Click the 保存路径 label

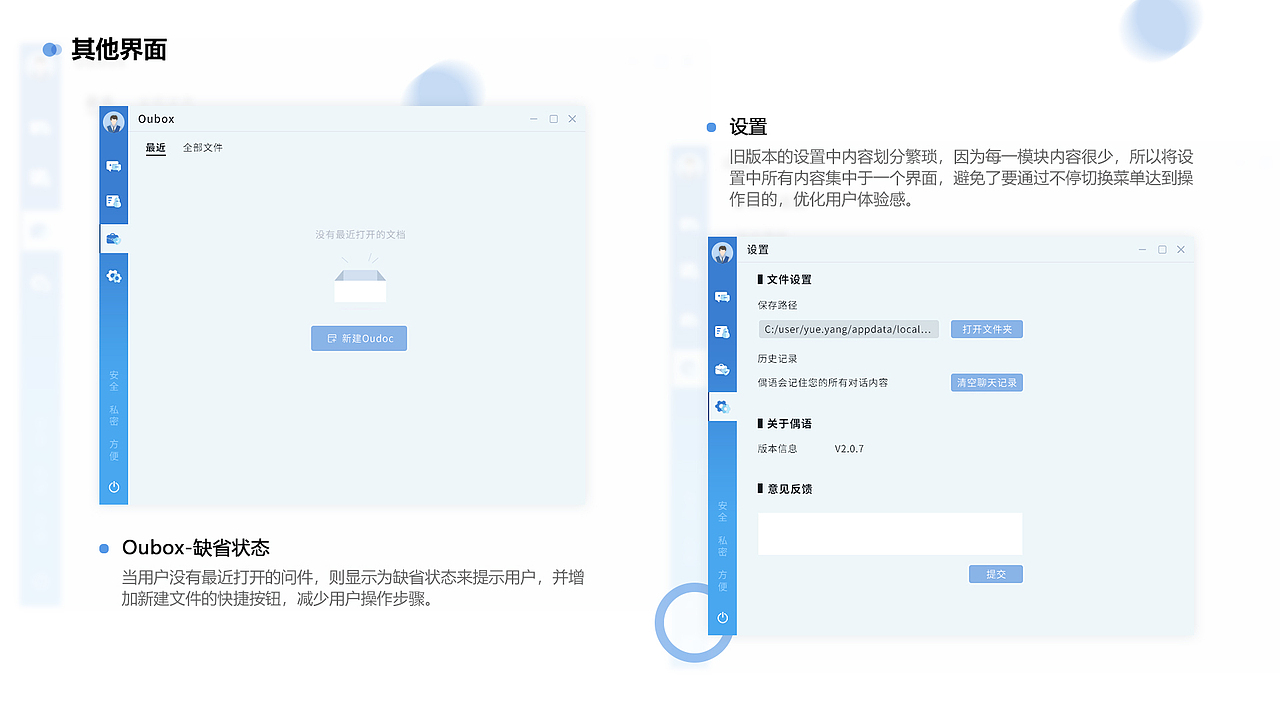[x=778, y=305]
